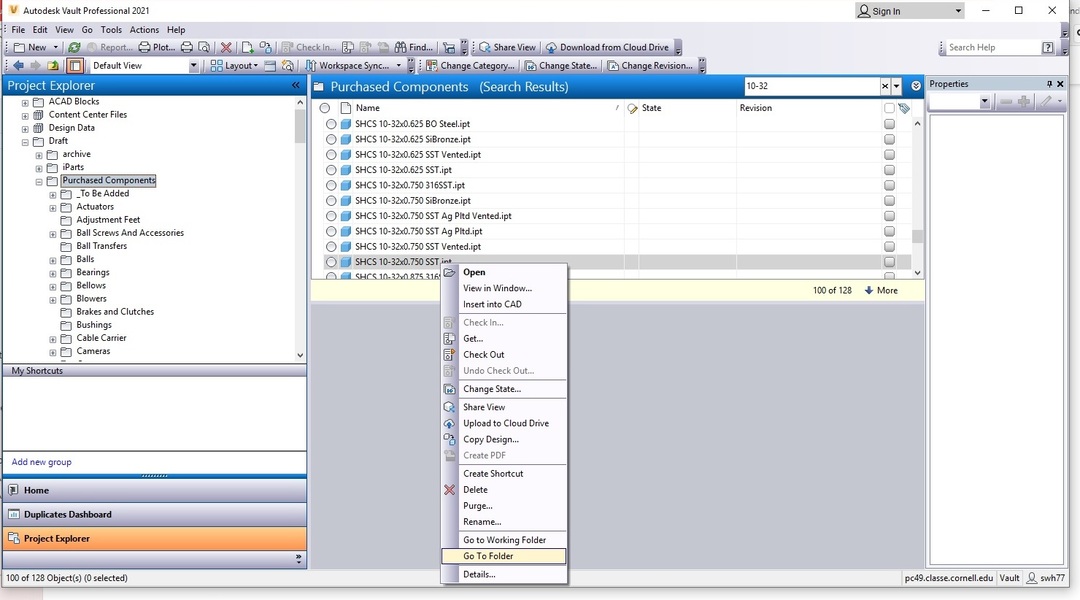
Task: Click the Find binoculars button
Action: click(413, 48)
